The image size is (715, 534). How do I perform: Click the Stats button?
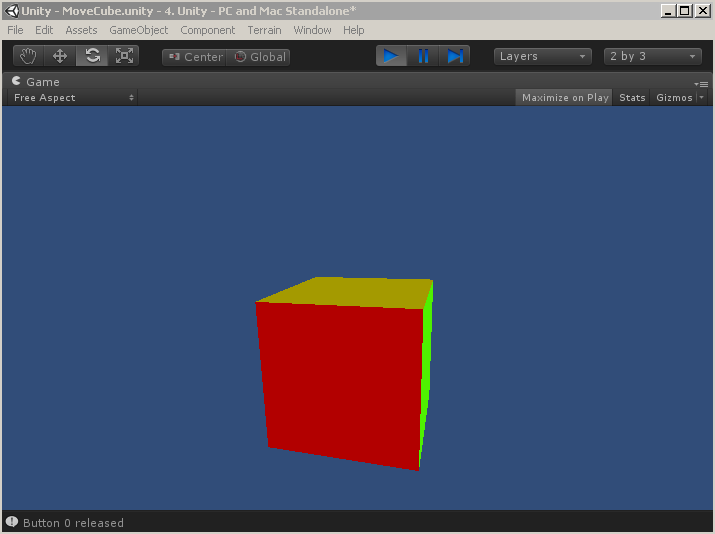[632, 97]
